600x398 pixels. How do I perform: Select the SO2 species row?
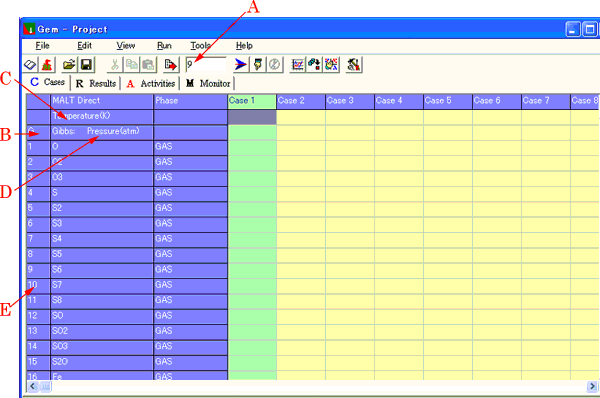(x=127, y=331)
